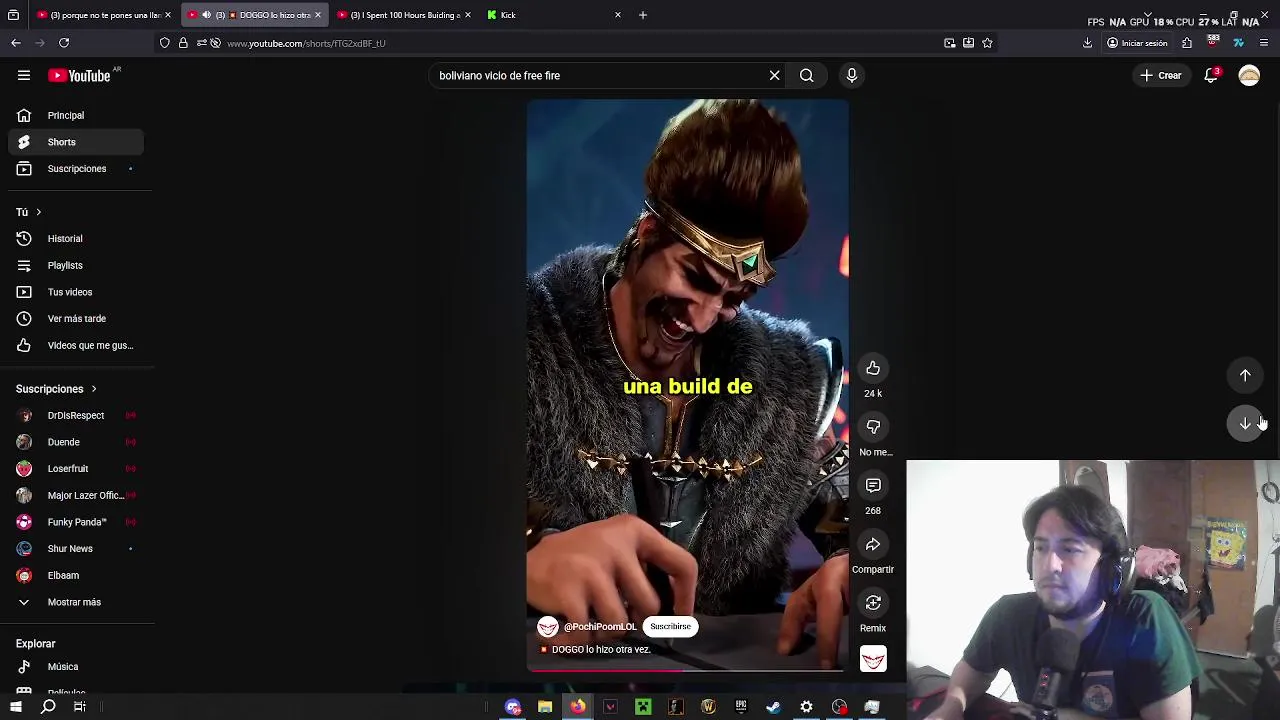Subscribe to @PochiPoomLOL with Suscribirse
The height and width of the screenshot is (720, 1280).
tap(670, 627)
